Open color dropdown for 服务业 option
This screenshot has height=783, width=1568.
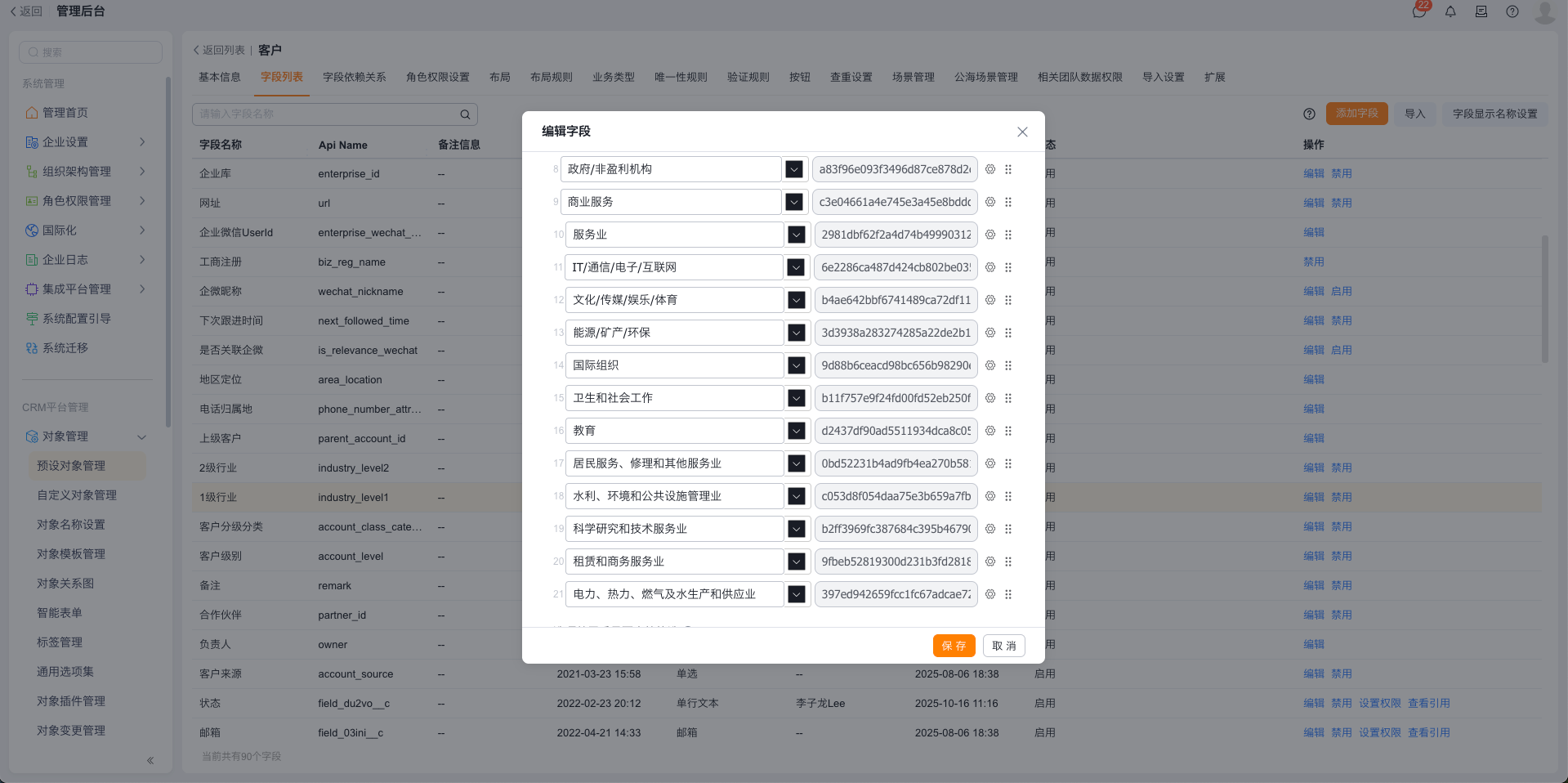pyautogui.click(x=796, y=235)
